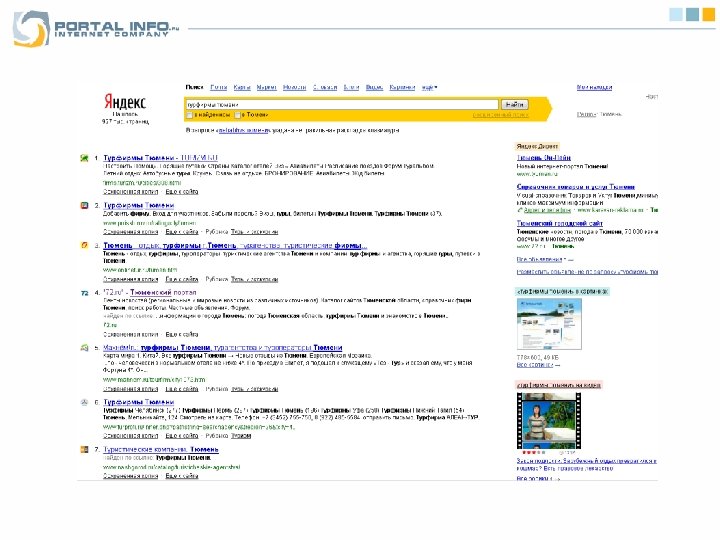
Task: Click the image search preview thumbnail
Action: pyautogui.click(x=549, y=324)
